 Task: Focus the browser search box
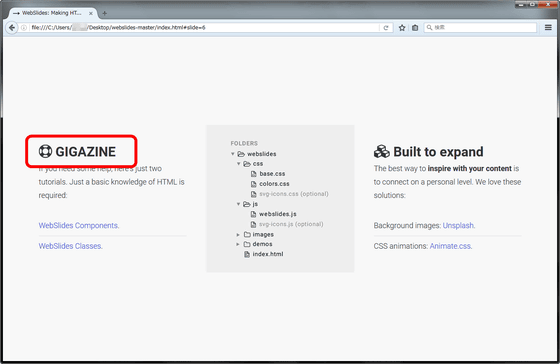[x=480, y=28]
